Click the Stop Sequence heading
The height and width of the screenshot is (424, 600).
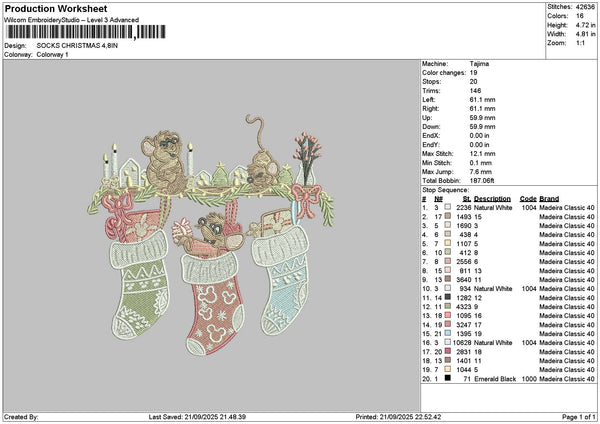pyautogui.click(x=445, y=190)
